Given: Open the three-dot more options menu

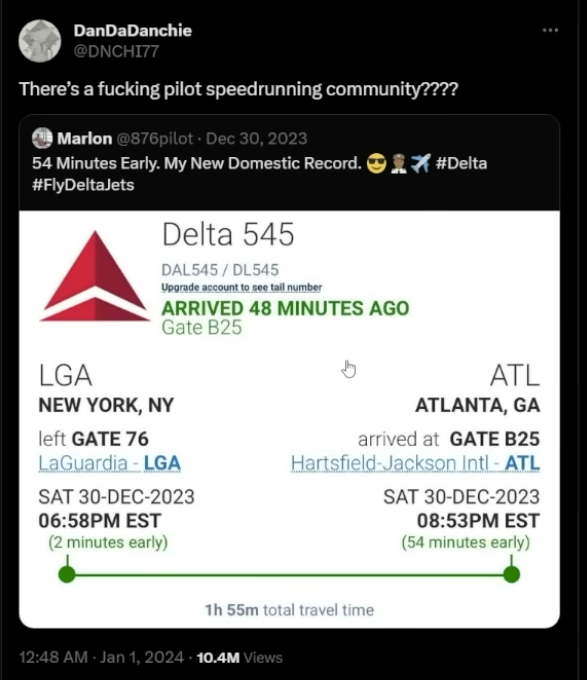Looking at the screenshot, I should (x=550, y=30).
